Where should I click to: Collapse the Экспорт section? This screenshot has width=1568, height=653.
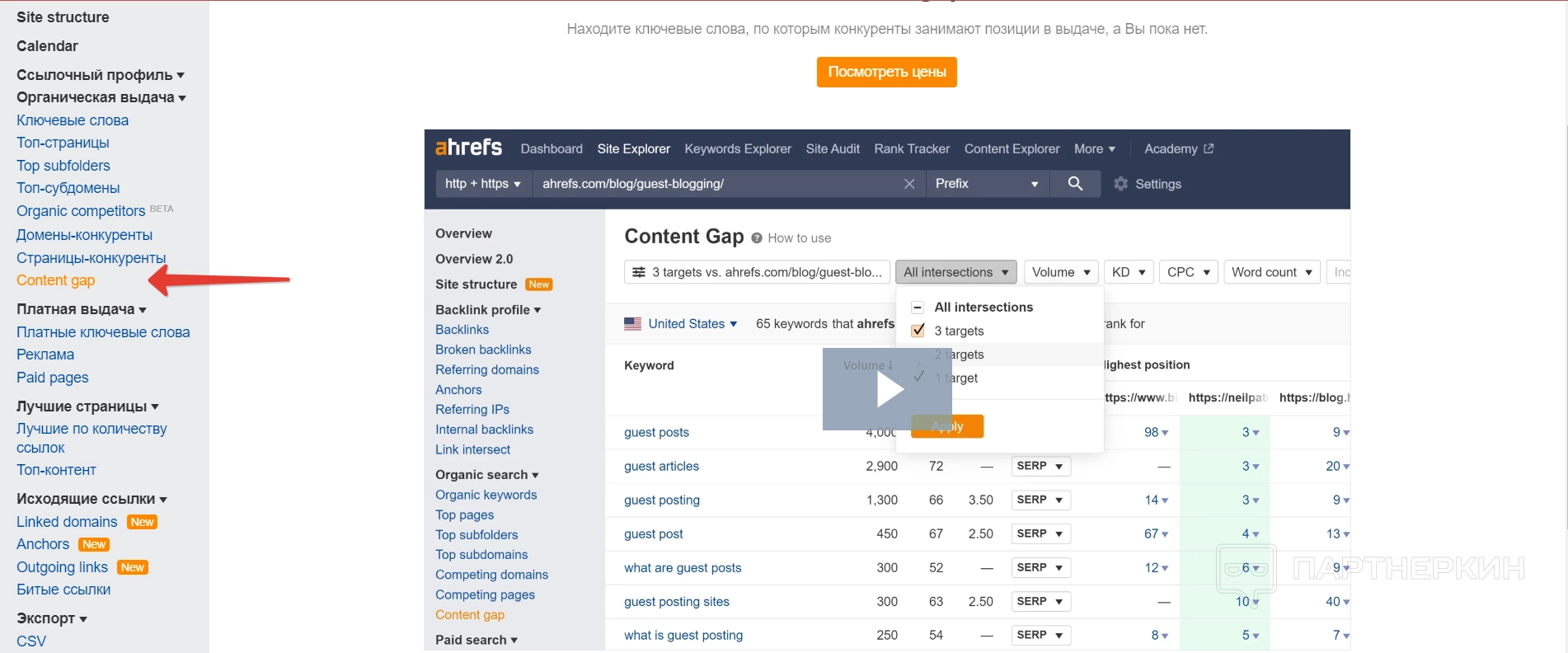(x=52, y=618)
